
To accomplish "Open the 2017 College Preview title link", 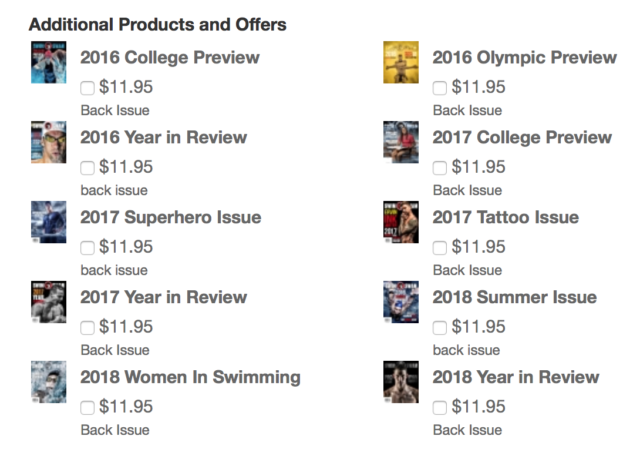I will pyautogui.click(x=521, y=137).
